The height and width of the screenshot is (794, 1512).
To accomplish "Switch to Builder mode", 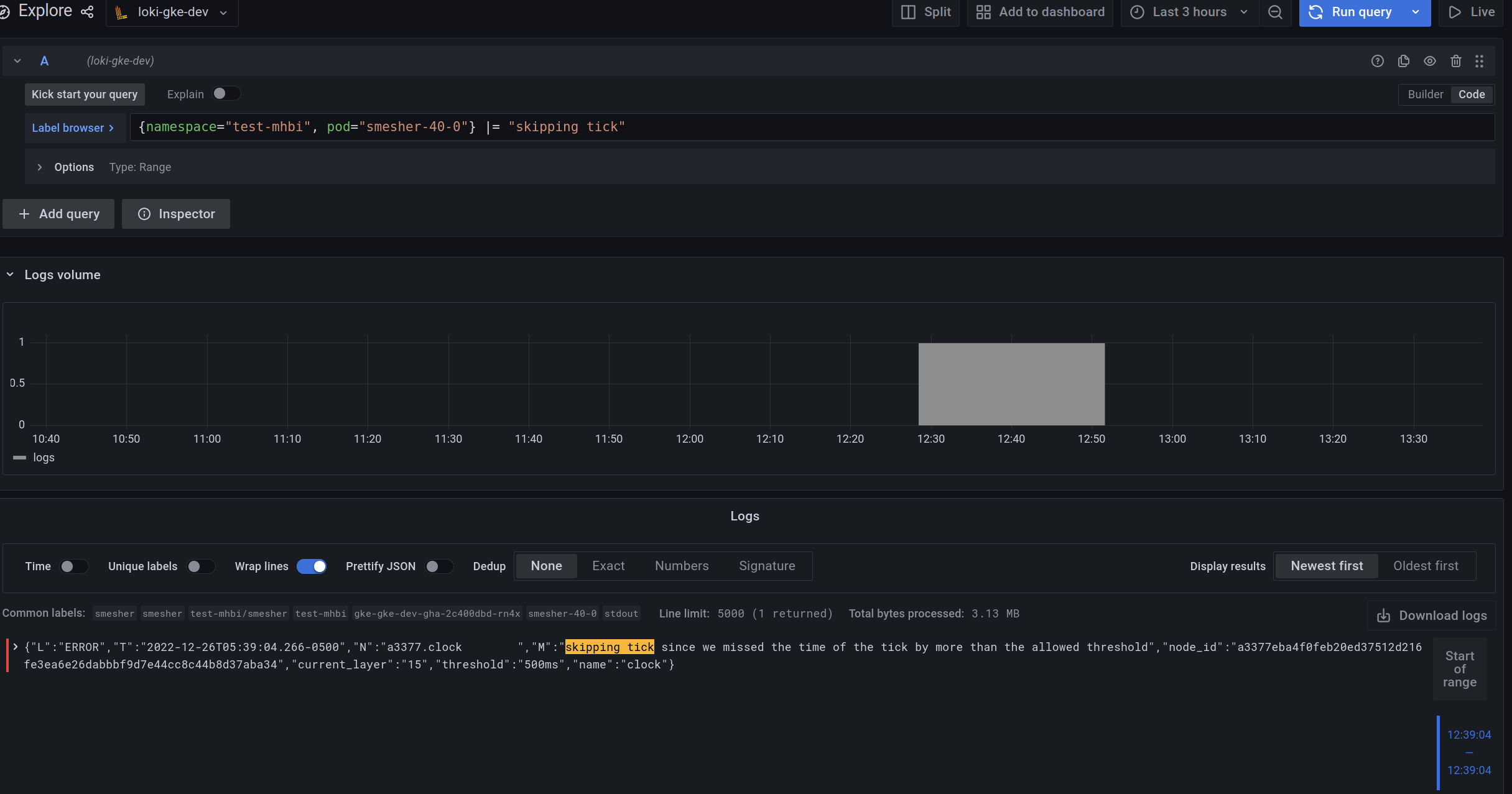I will click(1426, 95).
